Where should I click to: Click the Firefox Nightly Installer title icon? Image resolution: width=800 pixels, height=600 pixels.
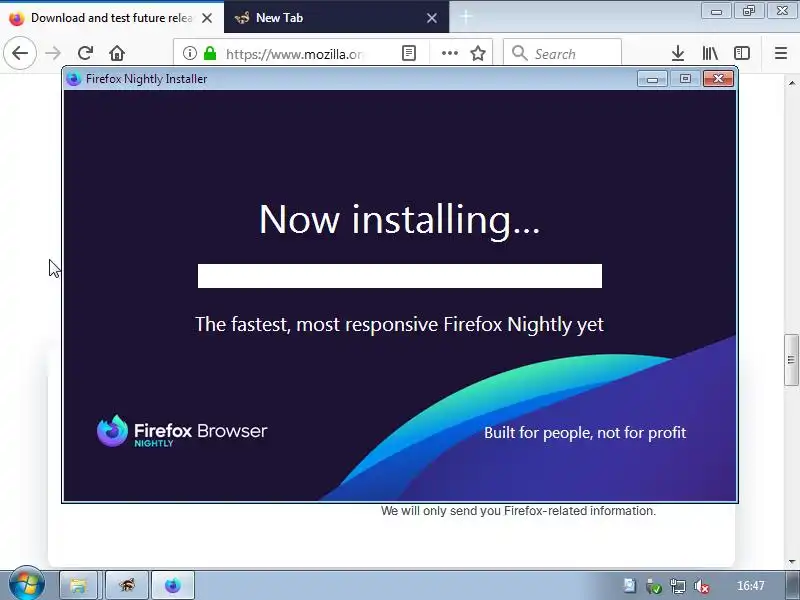pyautogui.click(x=74, y=79)
